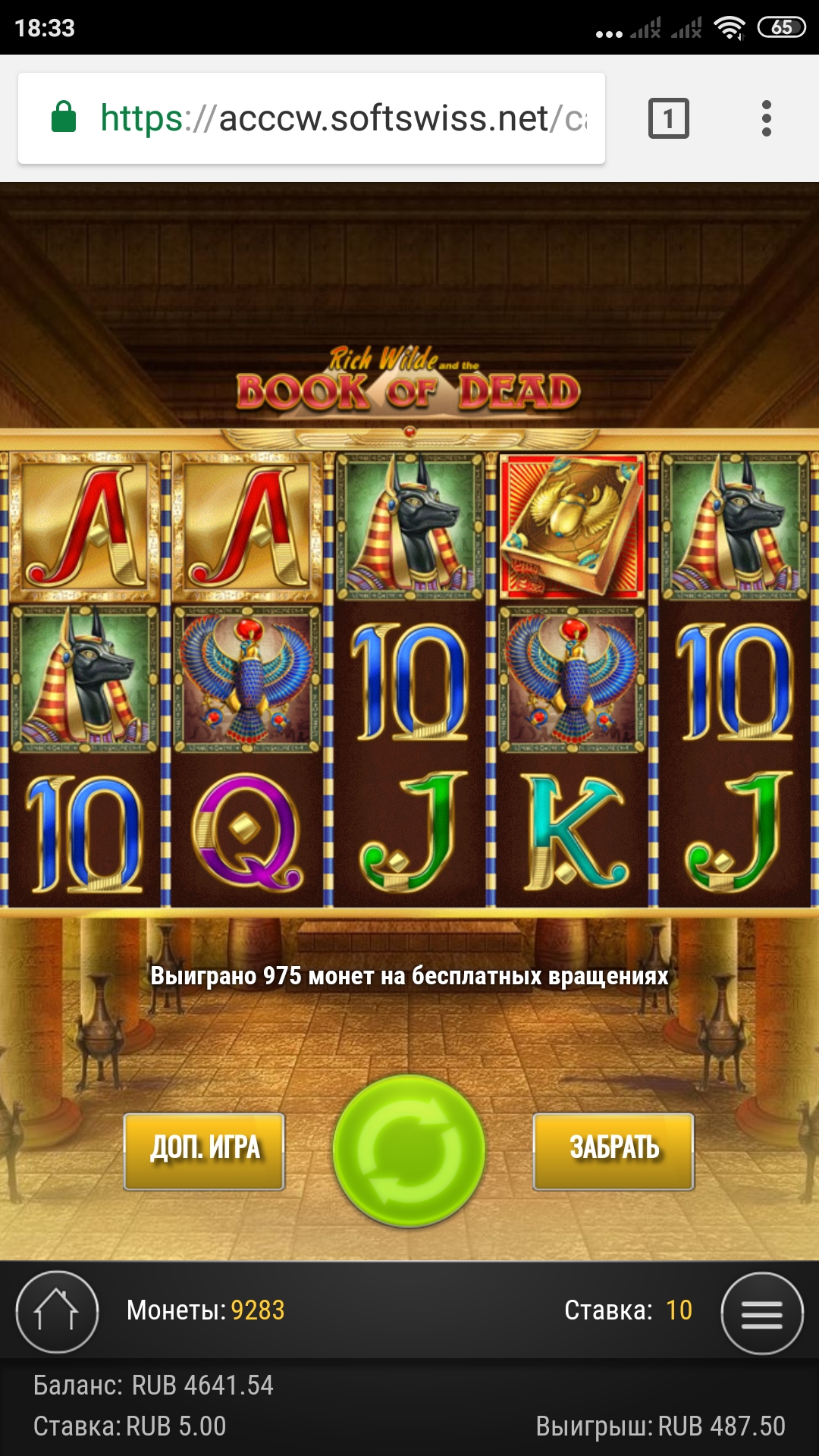This screenshot has height=1456, width=819.
Task: Click the ДОП. ИГРА gamble button
Action: coord(205,1151)
